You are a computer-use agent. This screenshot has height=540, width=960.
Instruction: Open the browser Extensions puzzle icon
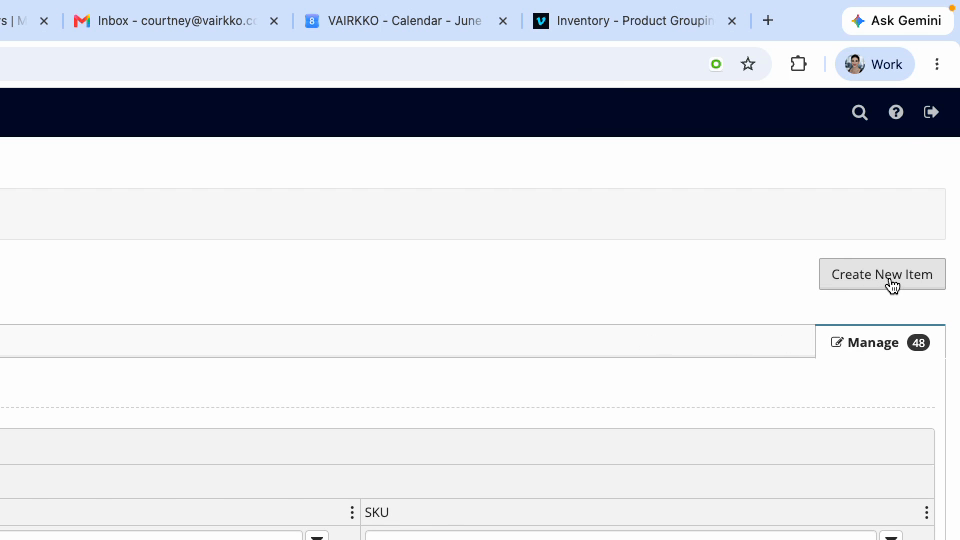[798, 64]
